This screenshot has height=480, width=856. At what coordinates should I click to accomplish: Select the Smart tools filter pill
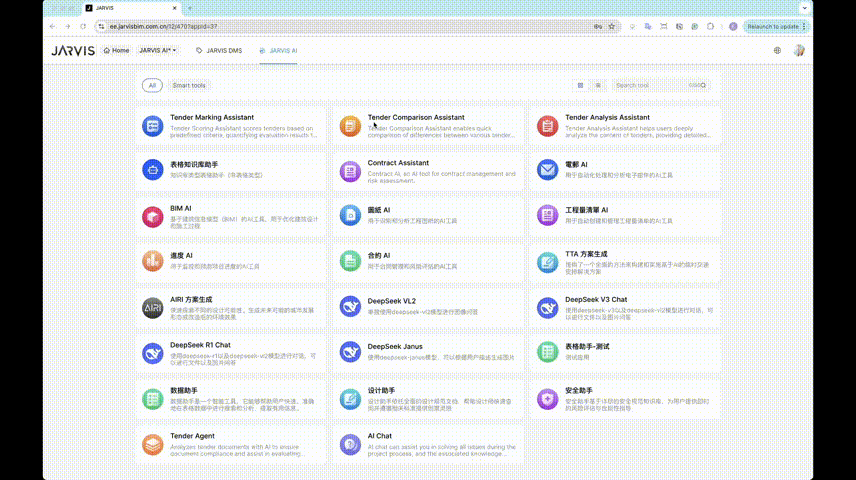click(x=189, y=86)
